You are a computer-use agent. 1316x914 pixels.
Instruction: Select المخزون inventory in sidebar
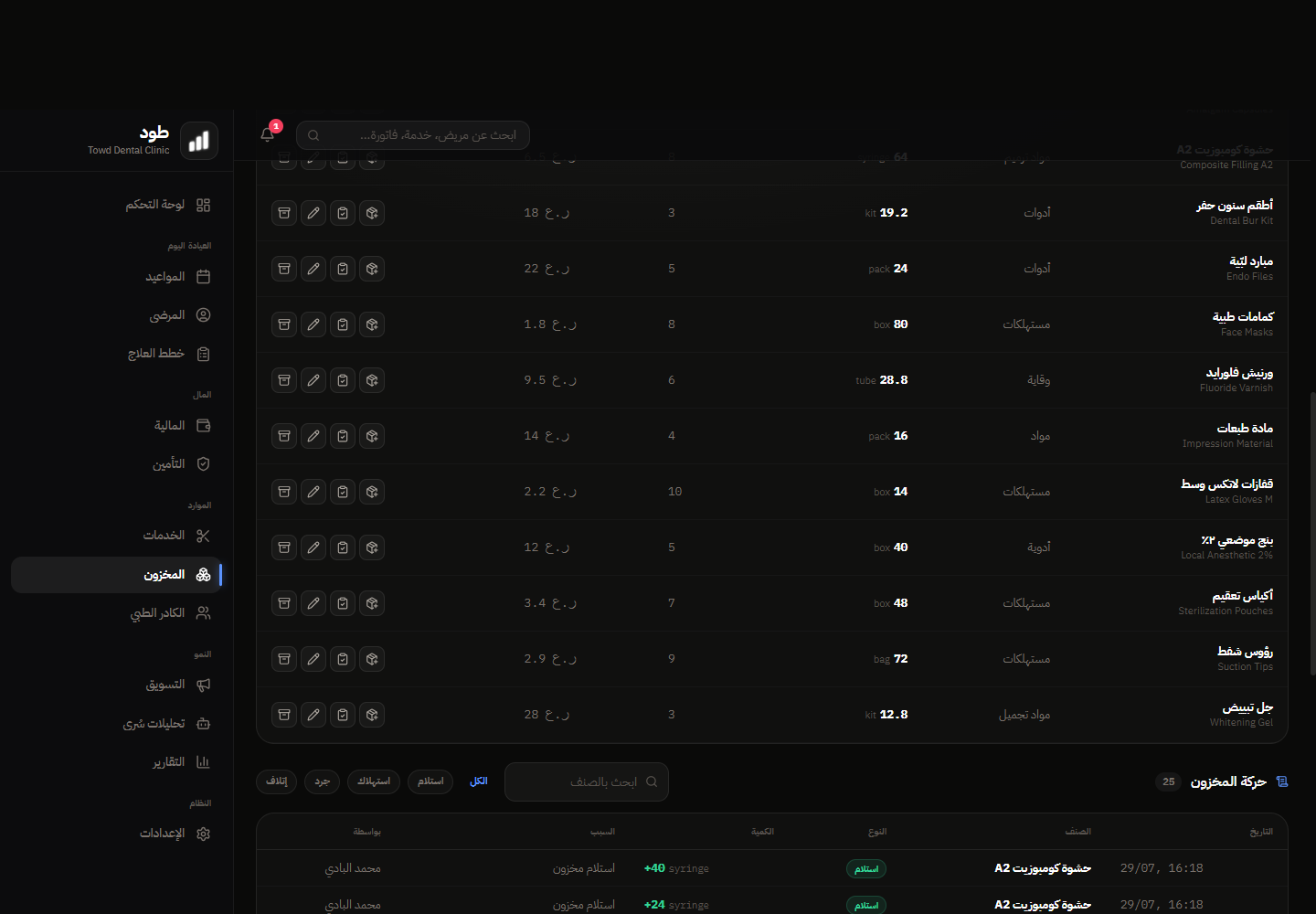[117, 575]
